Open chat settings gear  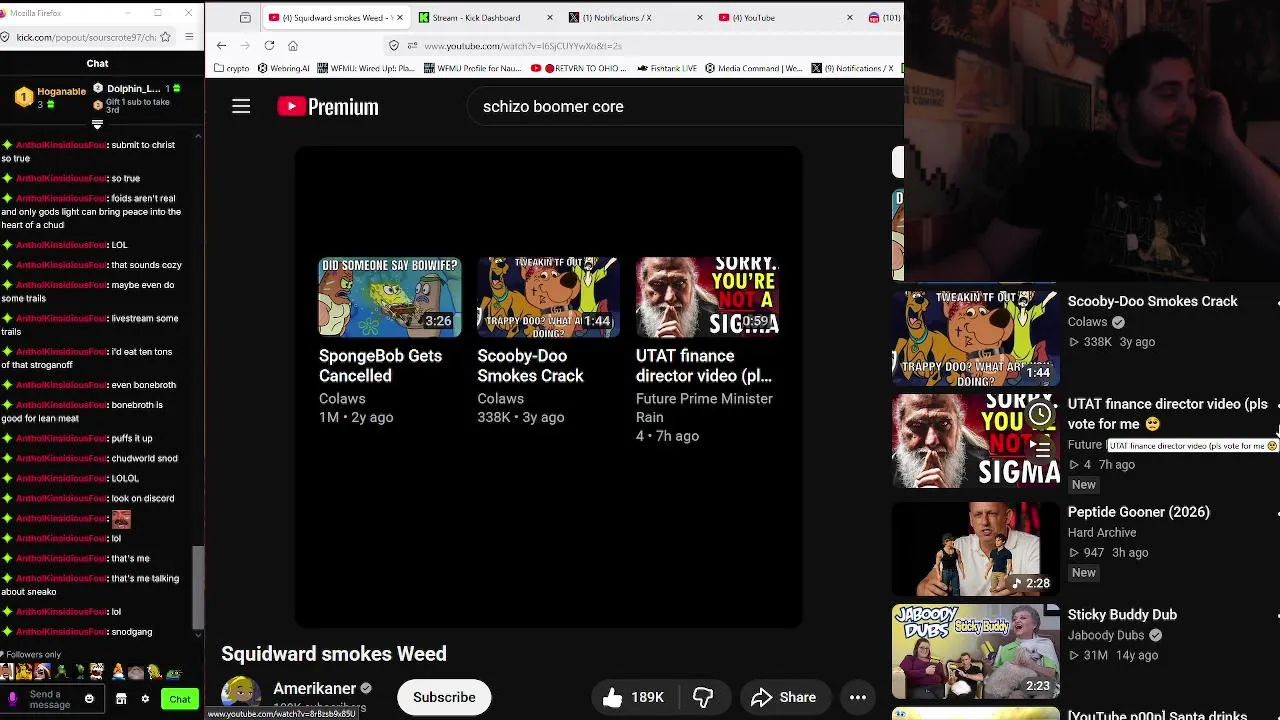click(x=145, y=699)
